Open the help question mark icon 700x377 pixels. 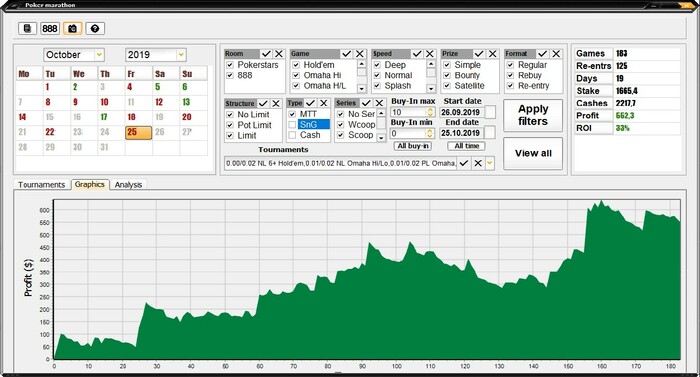tap(95, 29)
